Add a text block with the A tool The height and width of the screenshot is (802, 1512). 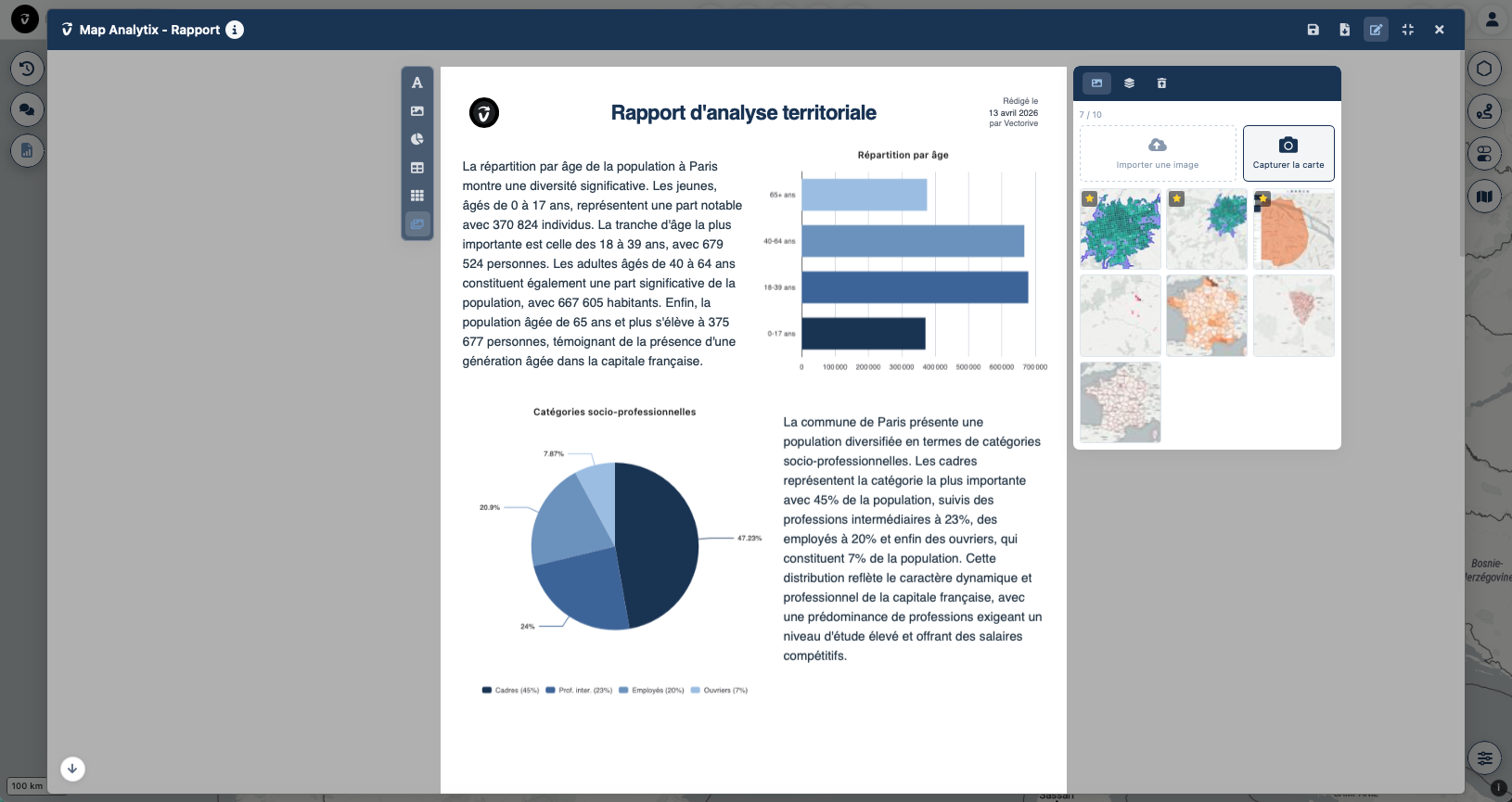point(417,83)
